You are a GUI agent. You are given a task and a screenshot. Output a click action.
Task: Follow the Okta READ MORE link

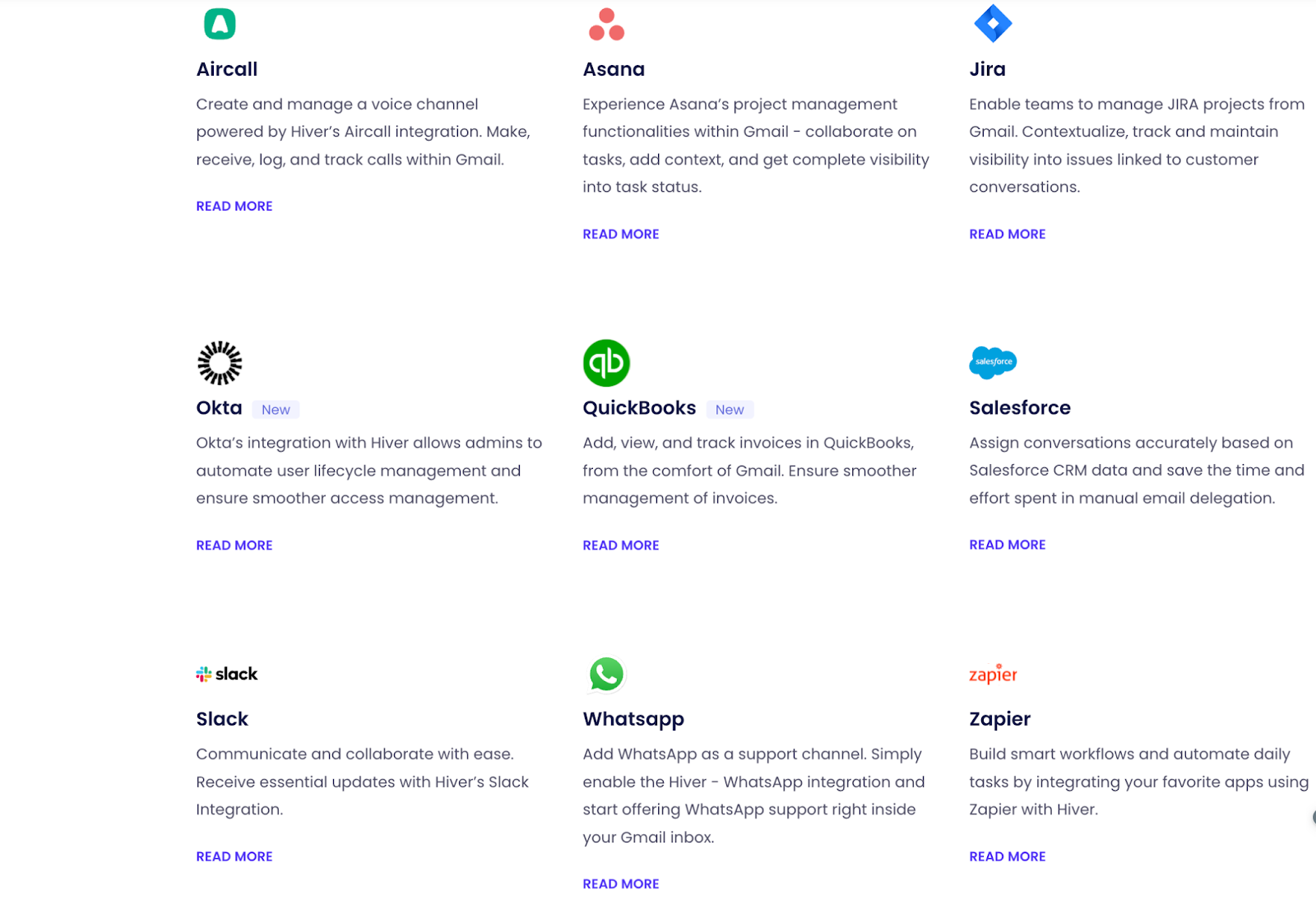pos(234,545)
